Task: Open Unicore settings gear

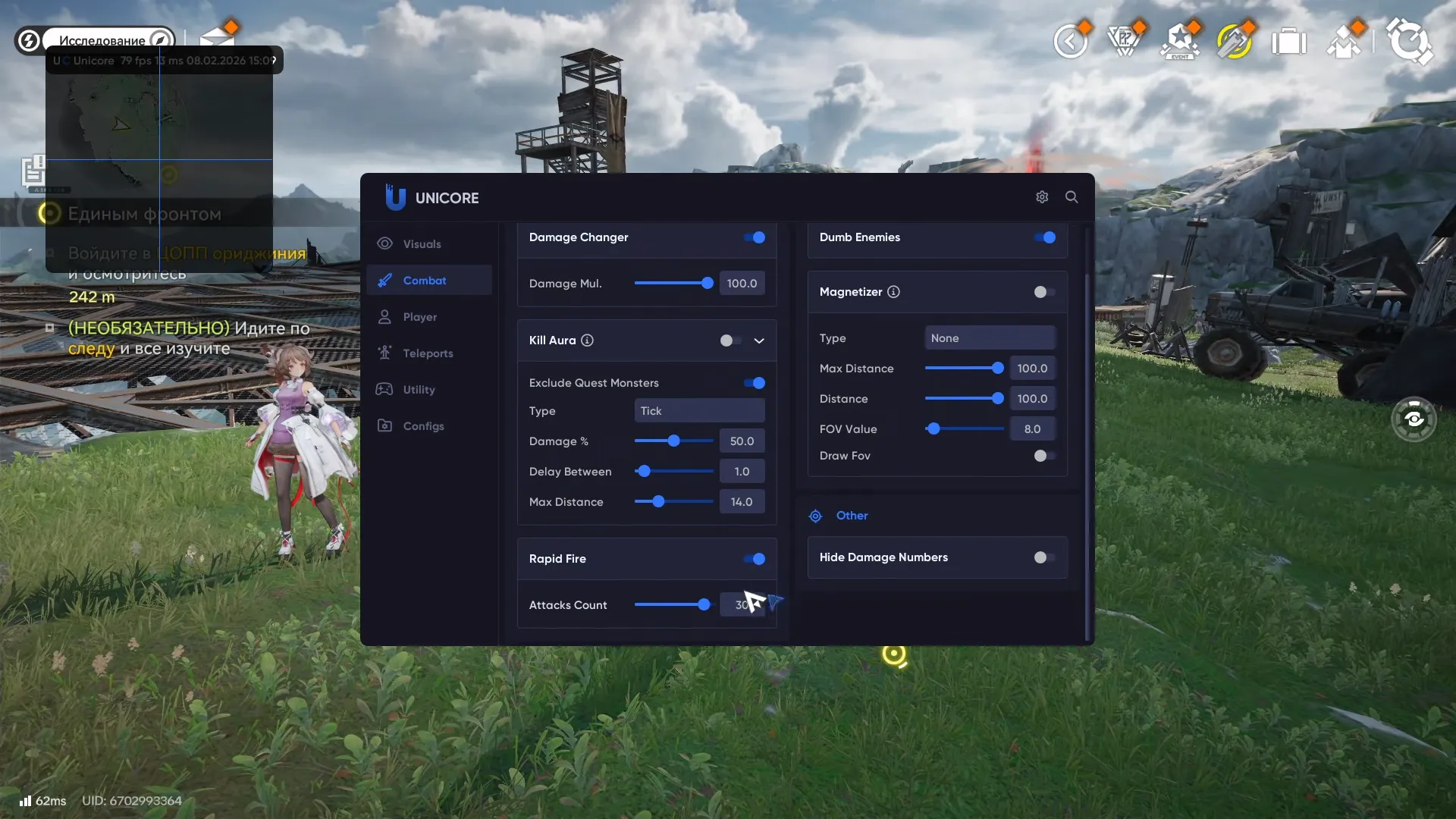Action: pyautogui.click(x=1042, y=196)
